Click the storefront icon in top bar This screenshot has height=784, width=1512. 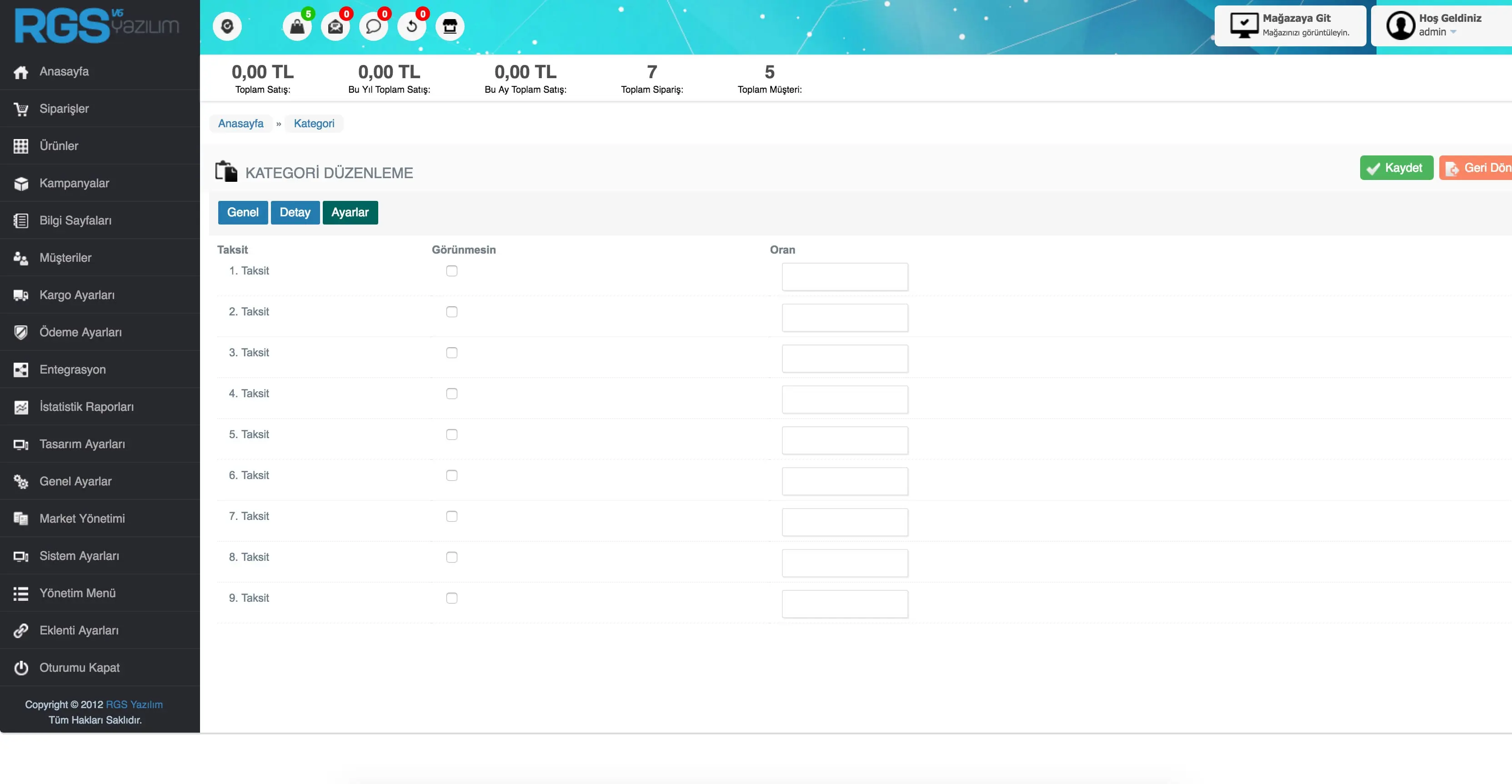point(450,26)
